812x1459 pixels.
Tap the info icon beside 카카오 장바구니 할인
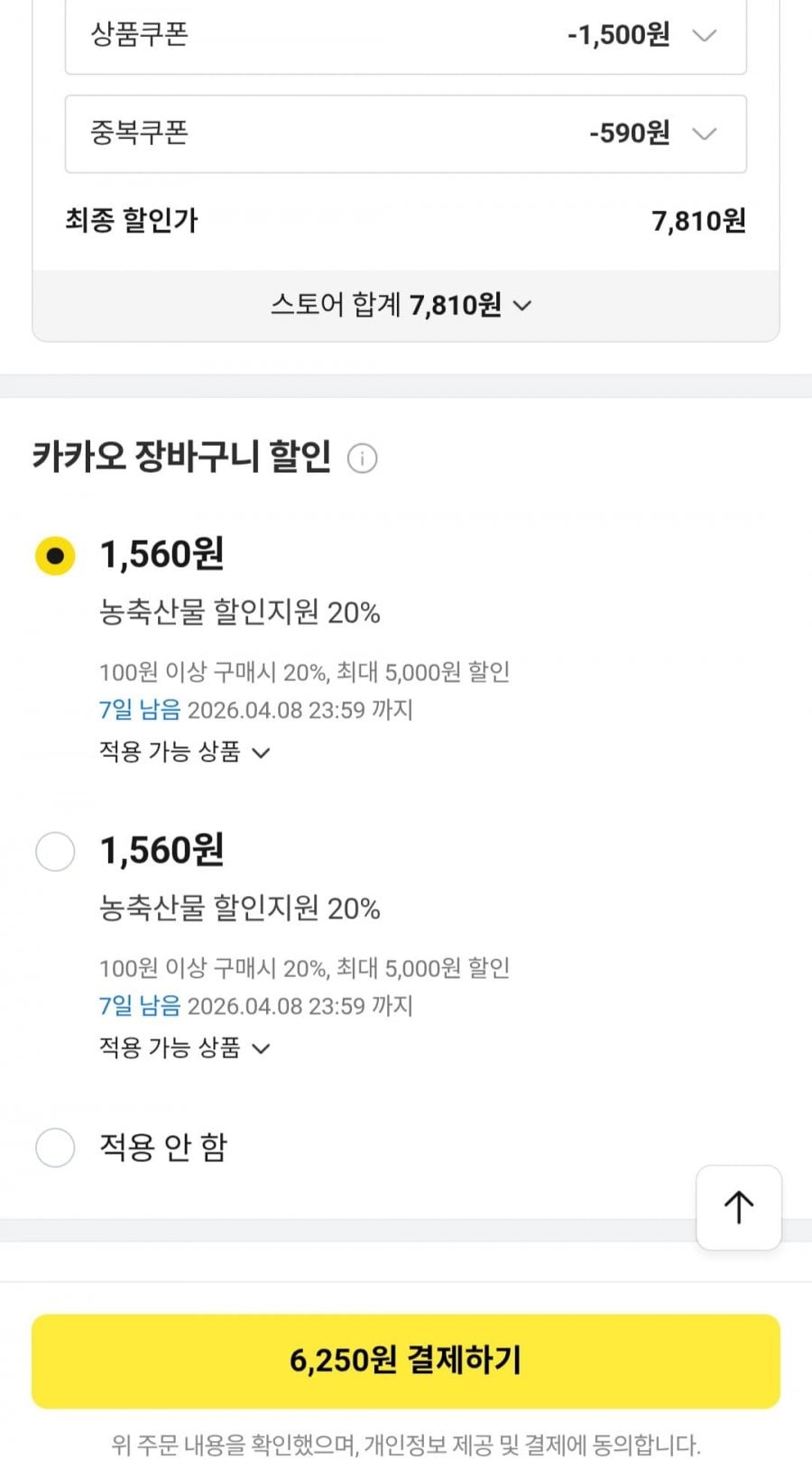point(362,458)
